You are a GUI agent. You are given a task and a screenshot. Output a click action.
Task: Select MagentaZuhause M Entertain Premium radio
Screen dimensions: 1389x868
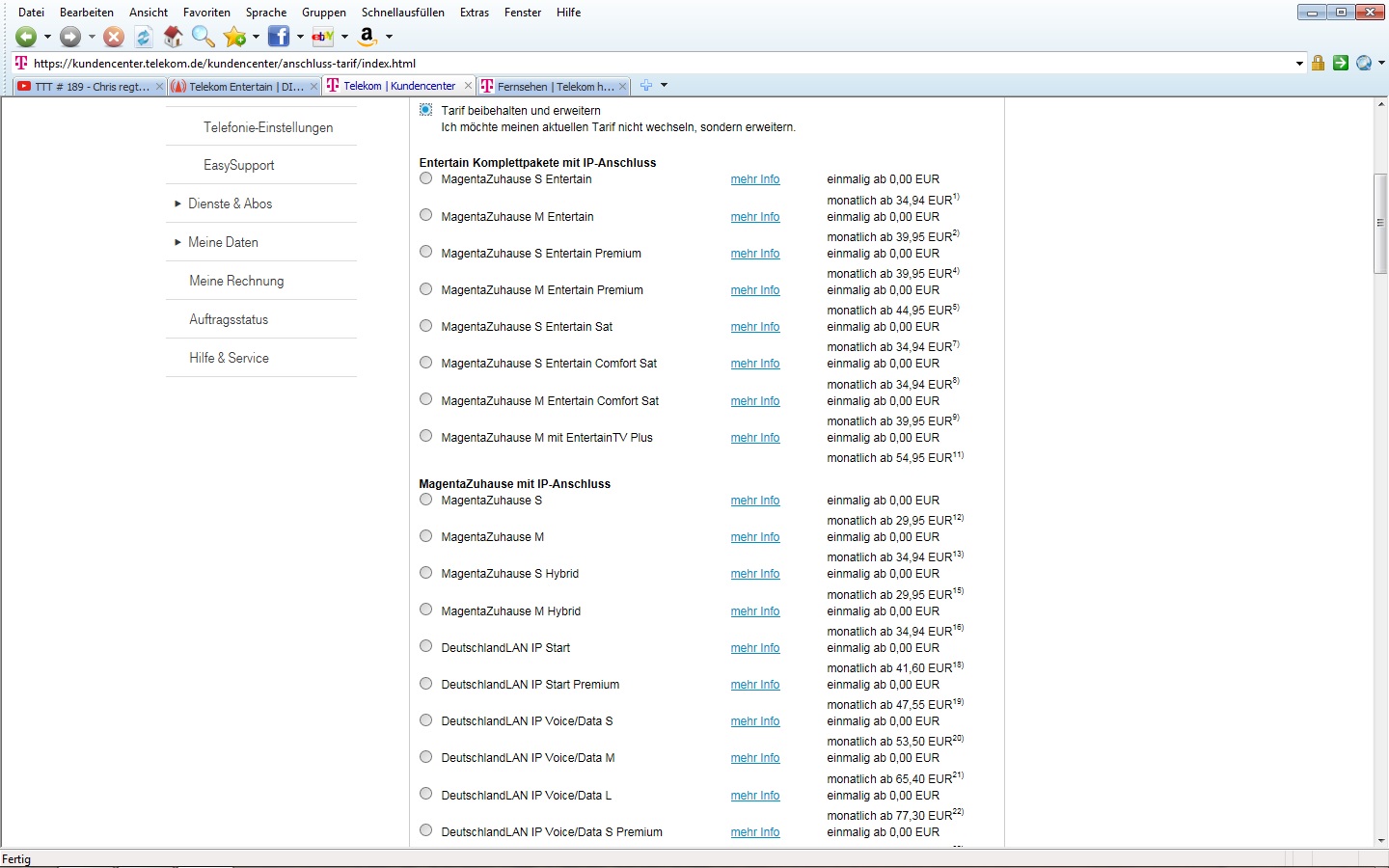(425, 289)
